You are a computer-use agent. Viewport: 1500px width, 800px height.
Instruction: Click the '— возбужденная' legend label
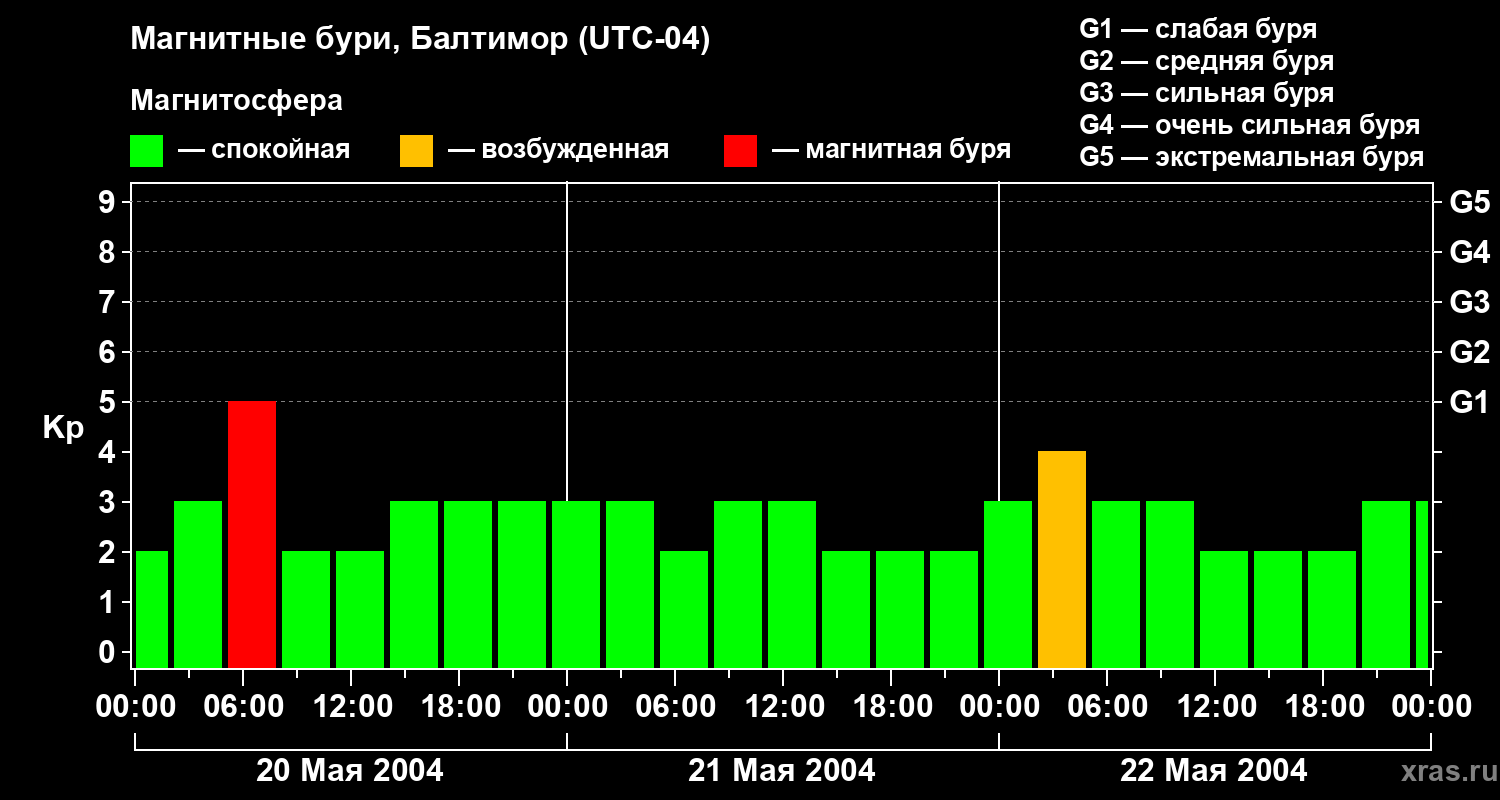pyautogui.click(x=558, y=150)
